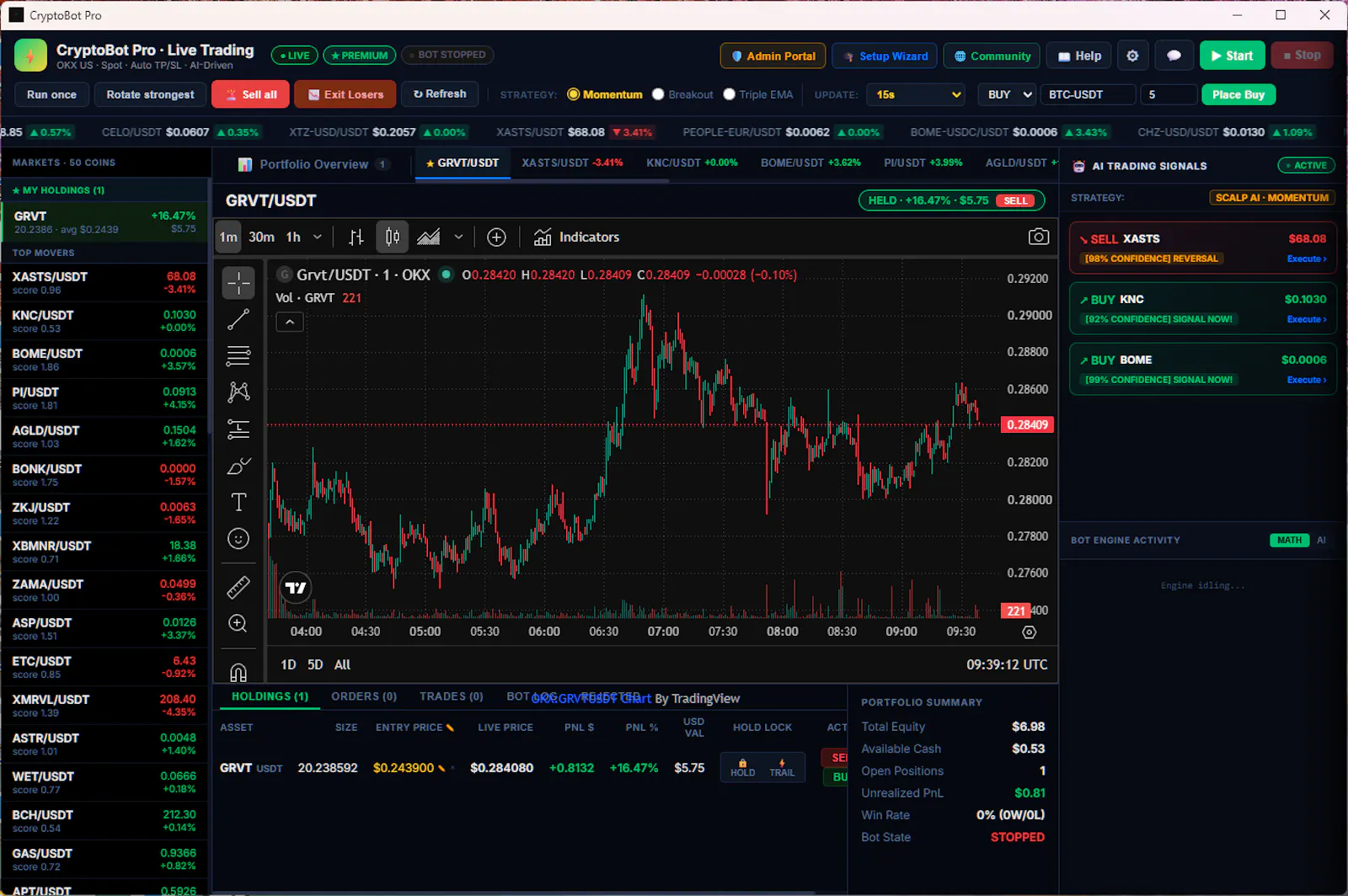Select the 30m chart interval
Screen dimensions: 1348x896
[261, 237]
